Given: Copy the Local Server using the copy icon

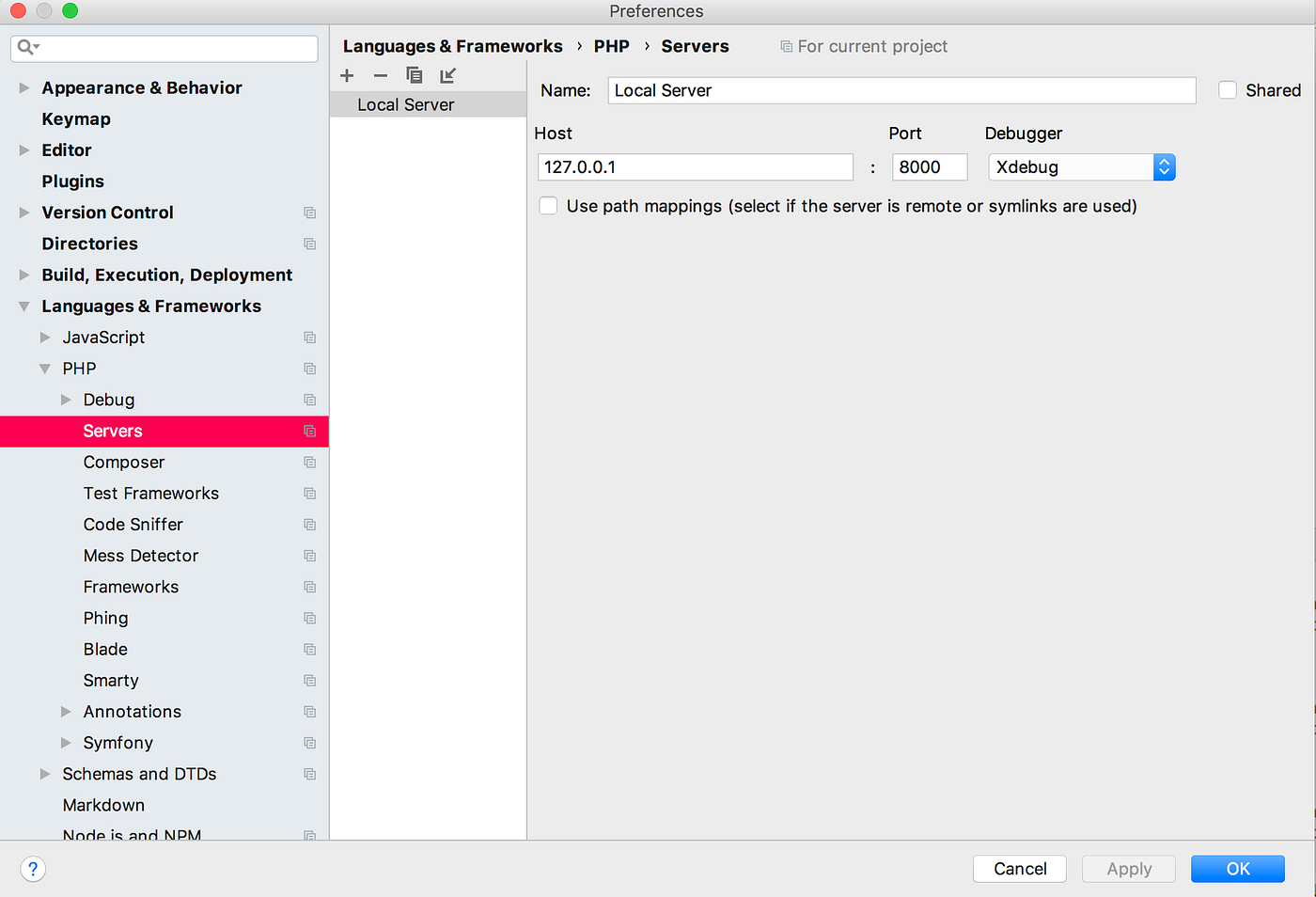Looking at the screenshot, I should [415, 75].
